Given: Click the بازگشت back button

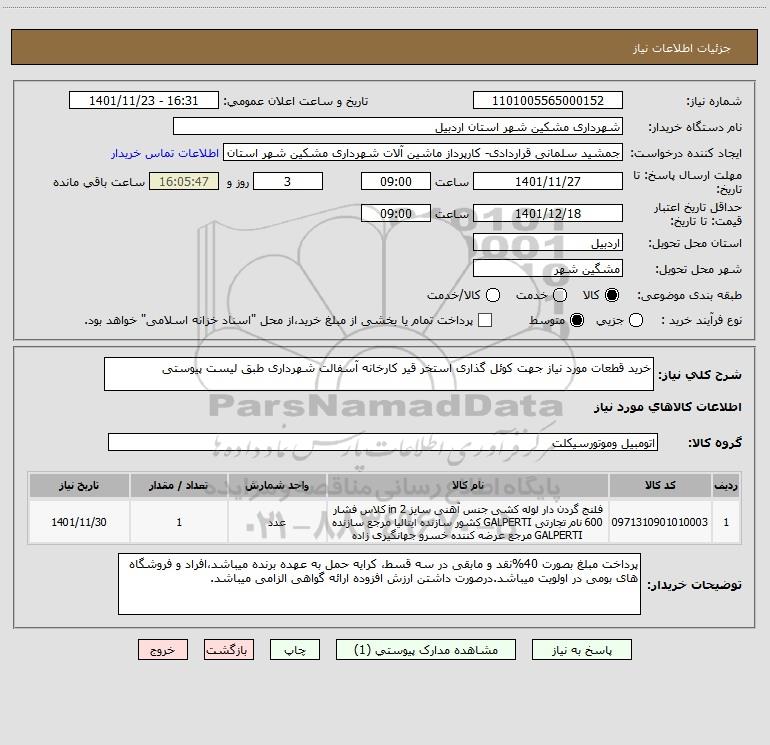Looking at the screenshot, I should click(x=229, y=650).
